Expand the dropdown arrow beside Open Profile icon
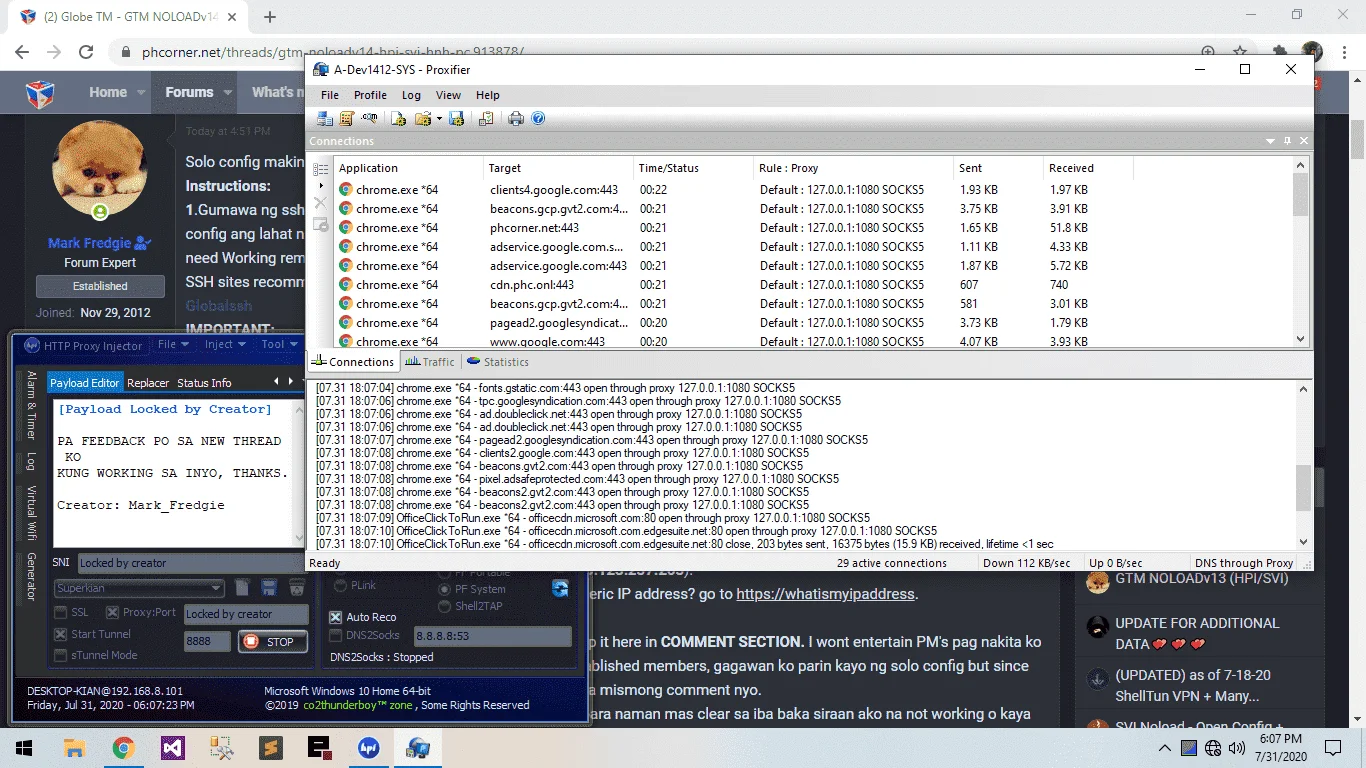Screen dimensions: 1366x768 pyautogui.click(x=438, y=119)
